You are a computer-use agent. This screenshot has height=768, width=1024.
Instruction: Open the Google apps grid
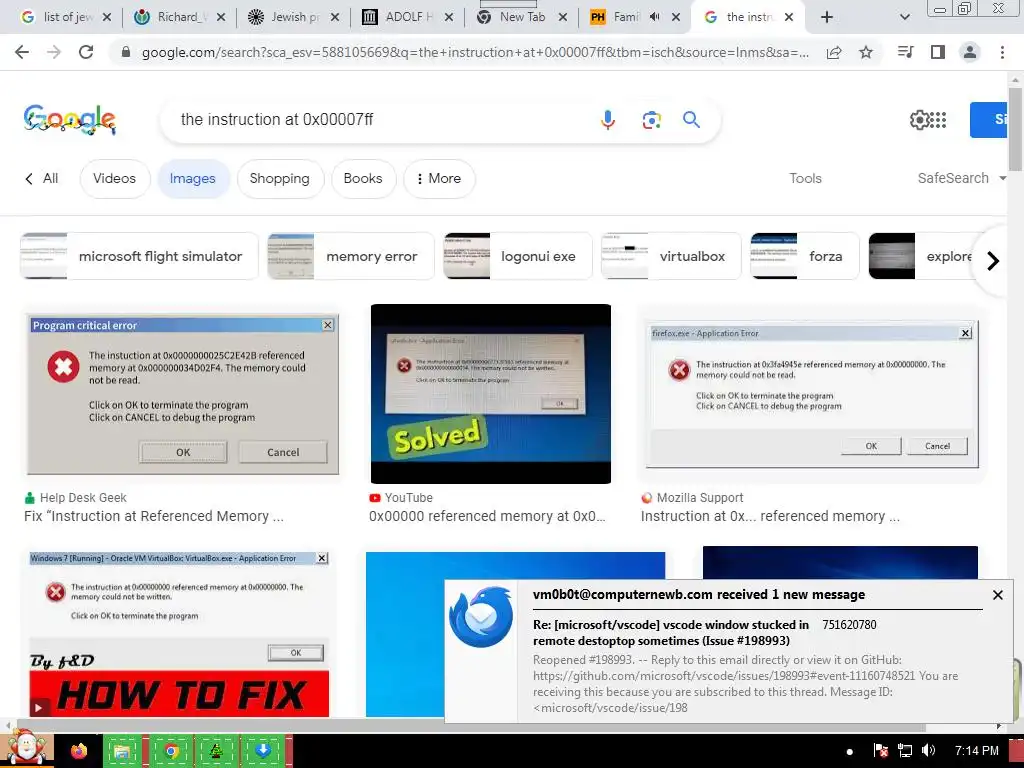[938, 120]
